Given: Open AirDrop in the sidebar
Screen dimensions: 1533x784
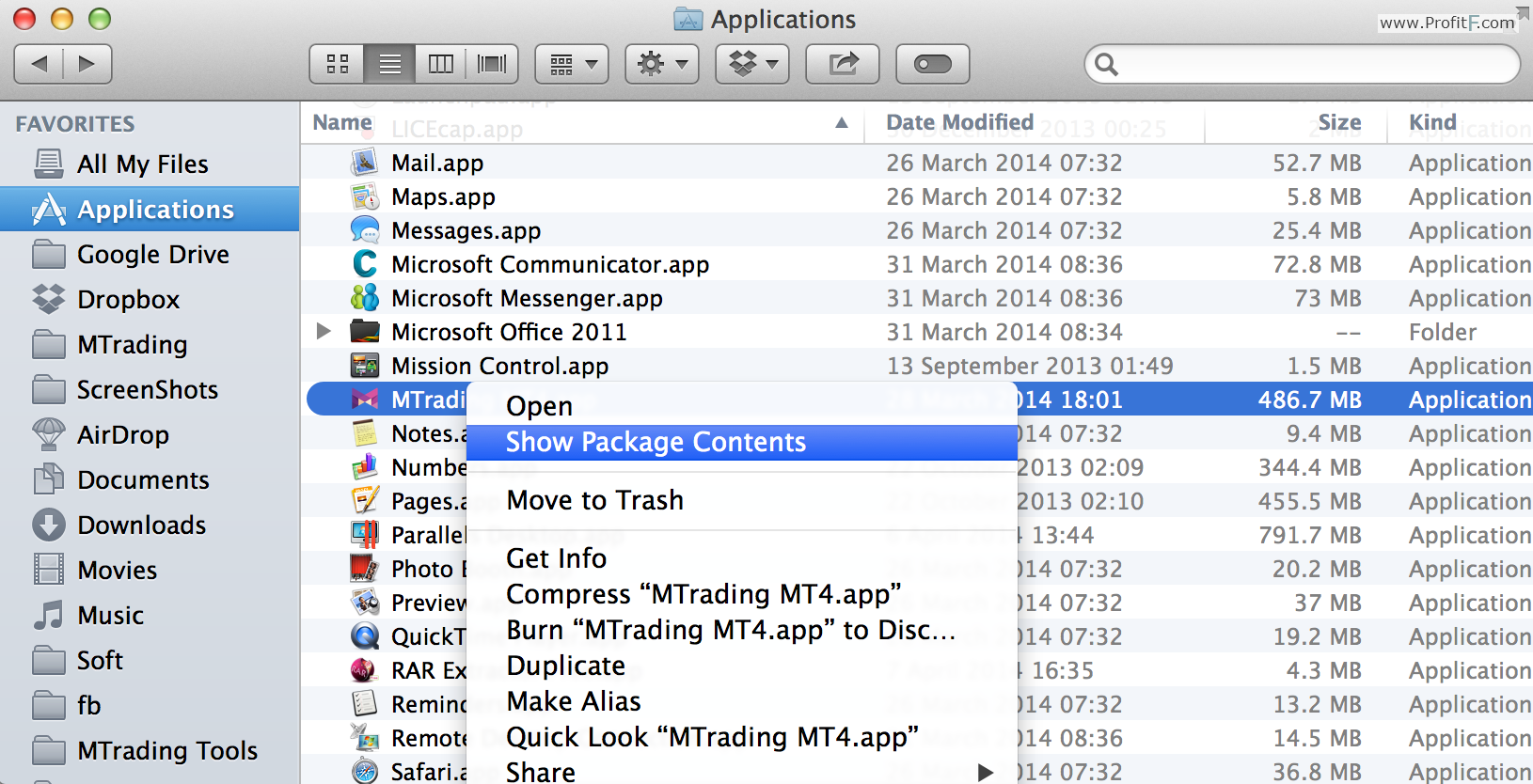Looking at the screenshot, I should click(122, 434).
